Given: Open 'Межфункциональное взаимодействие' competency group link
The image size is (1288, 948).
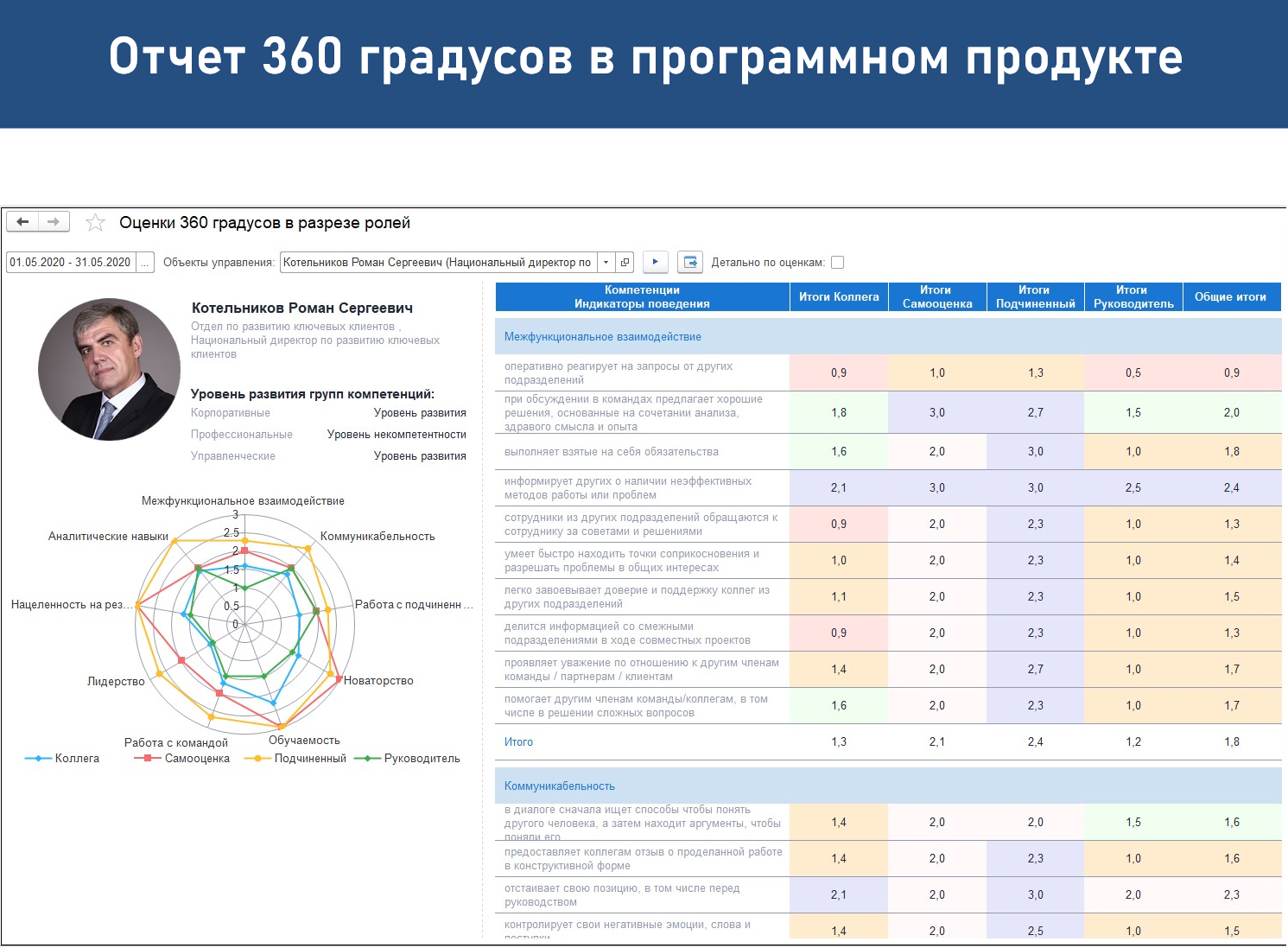Looking at the screenshot, I should [x=603, y=337].
